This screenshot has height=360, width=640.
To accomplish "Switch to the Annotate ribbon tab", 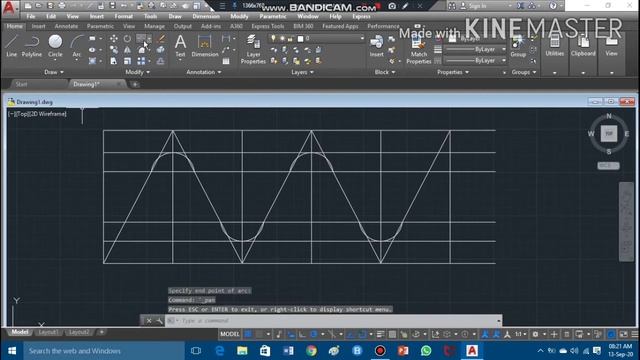I will pos(66,26).
